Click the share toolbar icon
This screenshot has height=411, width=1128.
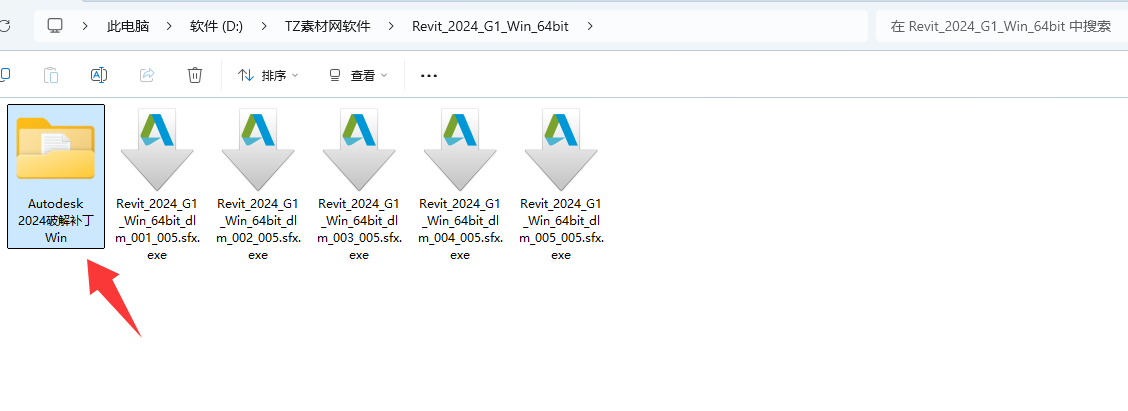[x=147, y=75]
